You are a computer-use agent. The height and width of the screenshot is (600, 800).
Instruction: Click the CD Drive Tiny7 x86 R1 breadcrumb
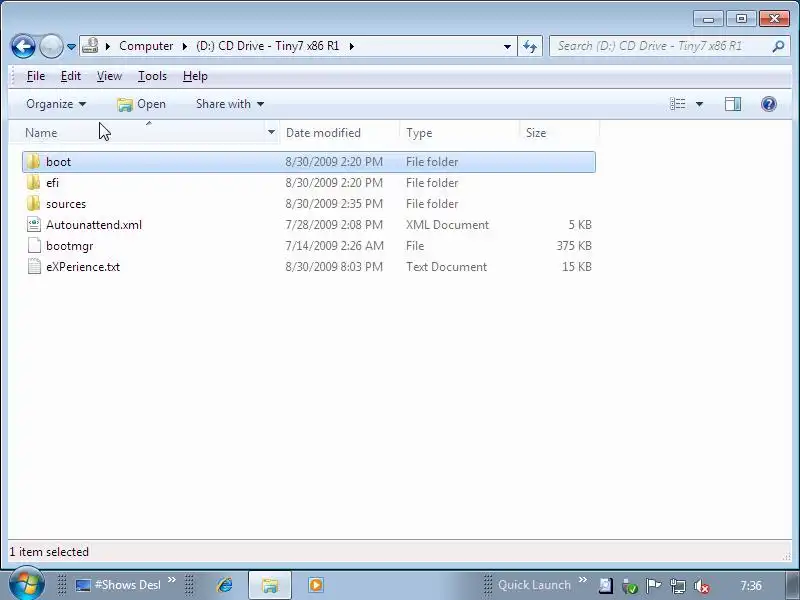pyautogui.click(x=267, y=46)
